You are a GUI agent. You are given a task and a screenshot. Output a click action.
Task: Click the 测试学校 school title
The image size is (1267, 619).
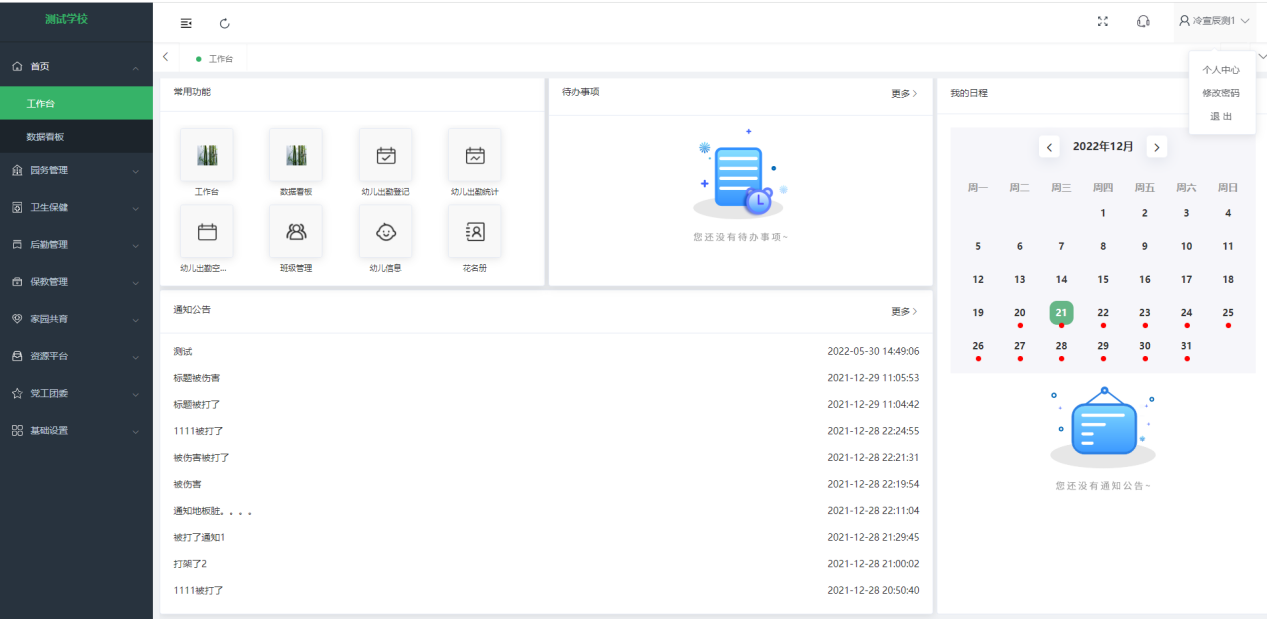[66, 19]
